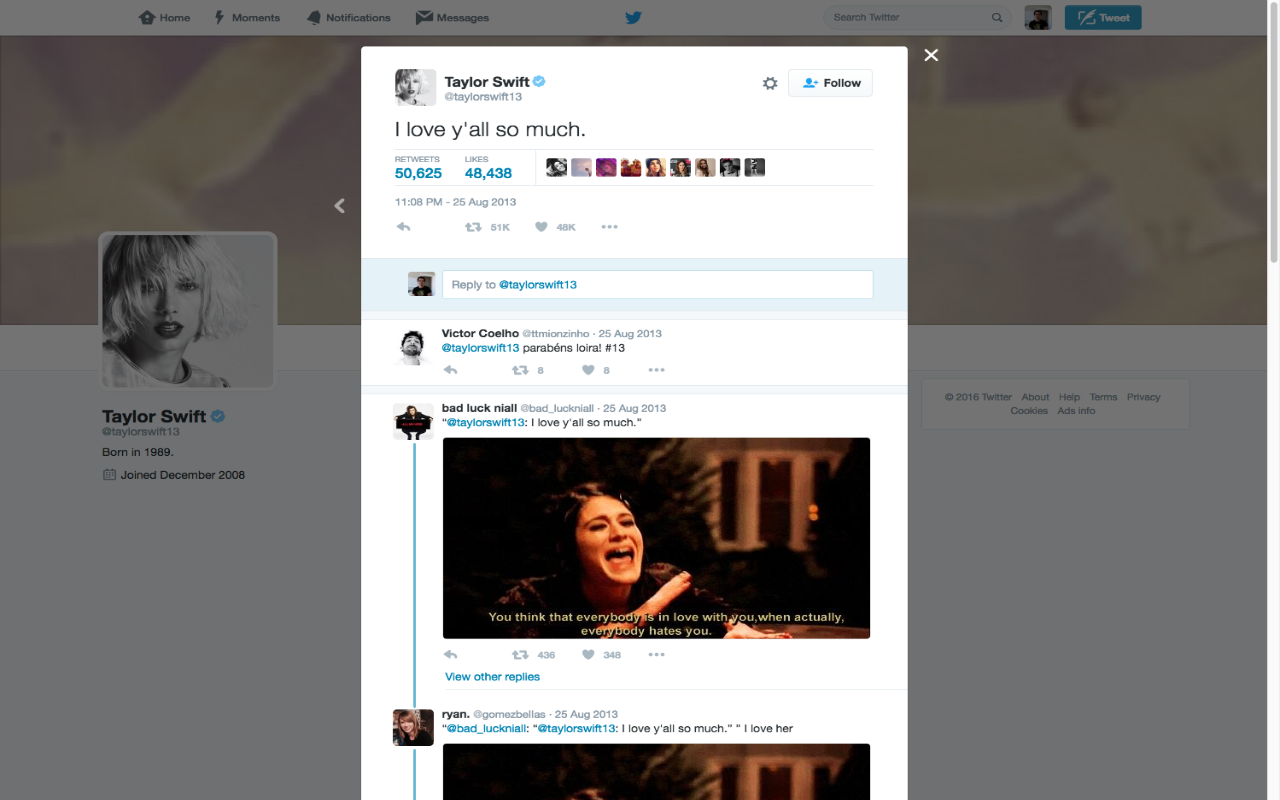1280x800 pixels.
Task: Click the Tweet compose button
Action: pos(1103,17)
